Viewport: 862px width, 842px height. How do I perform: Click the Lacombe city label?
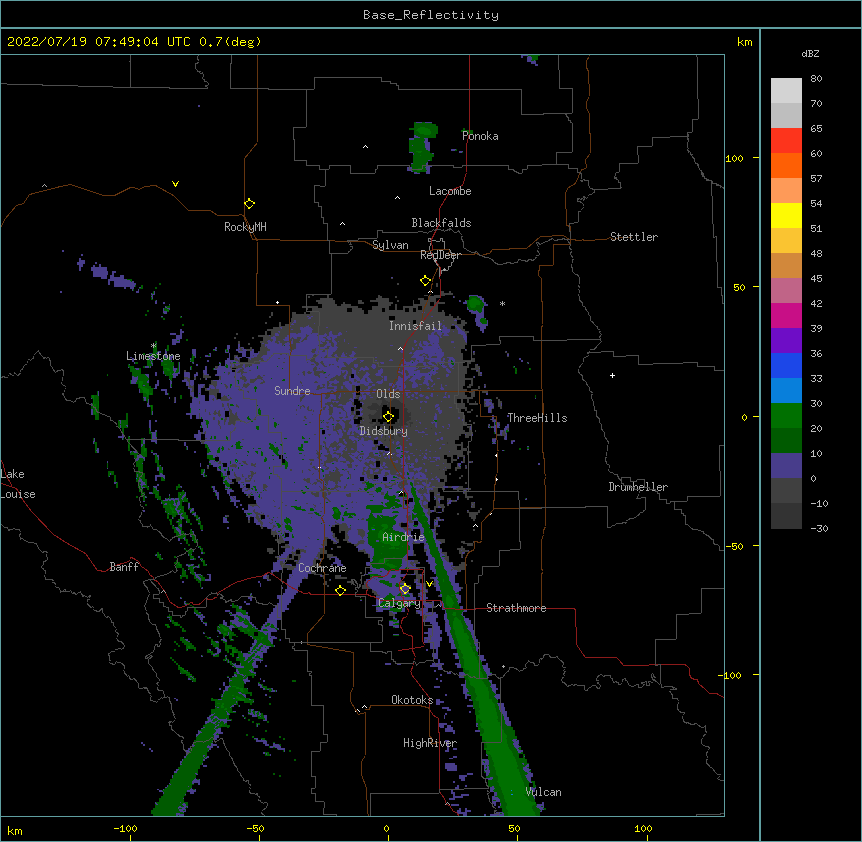click(450, 191)
